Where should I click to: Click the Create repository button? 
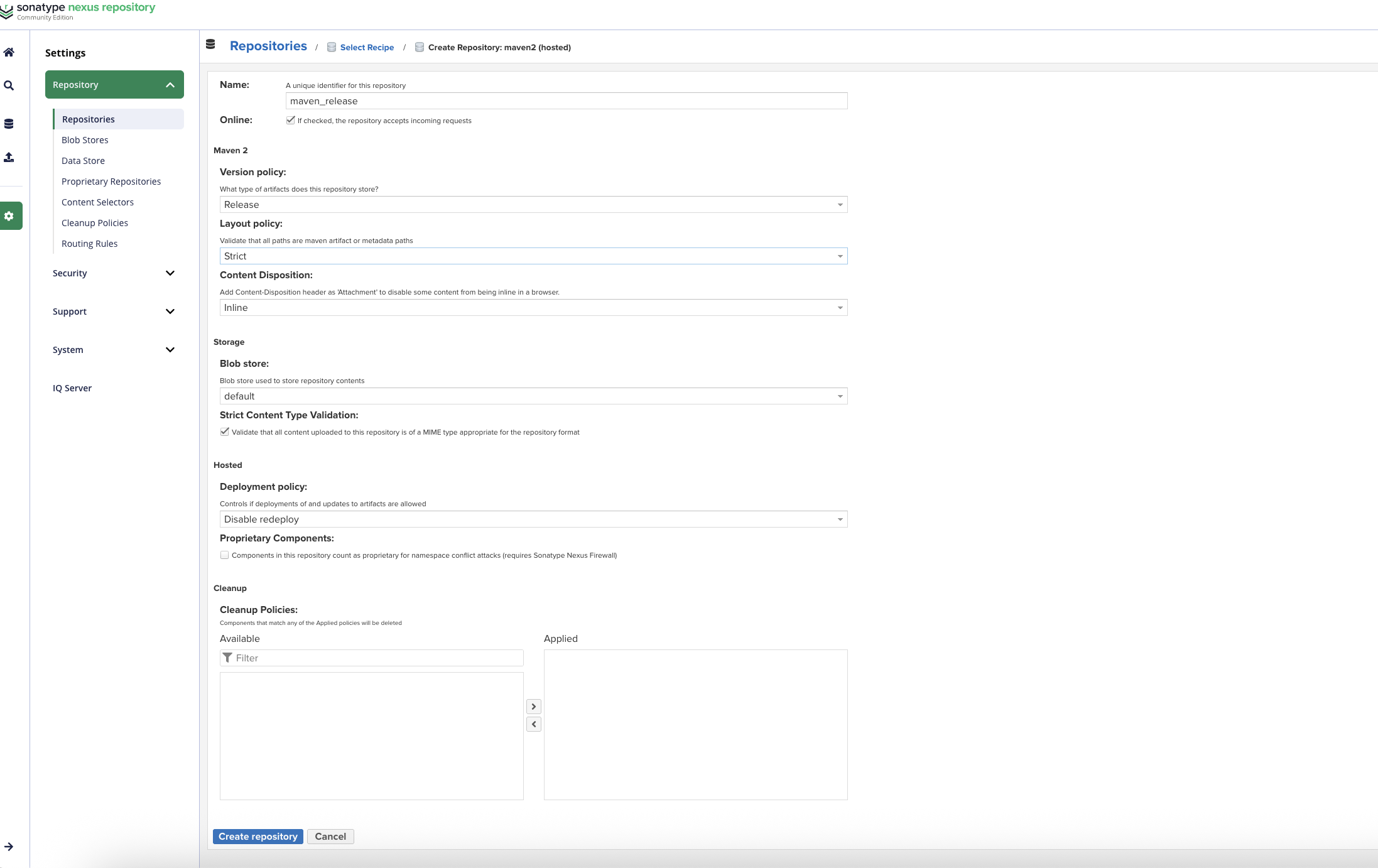tap(258, 837)
